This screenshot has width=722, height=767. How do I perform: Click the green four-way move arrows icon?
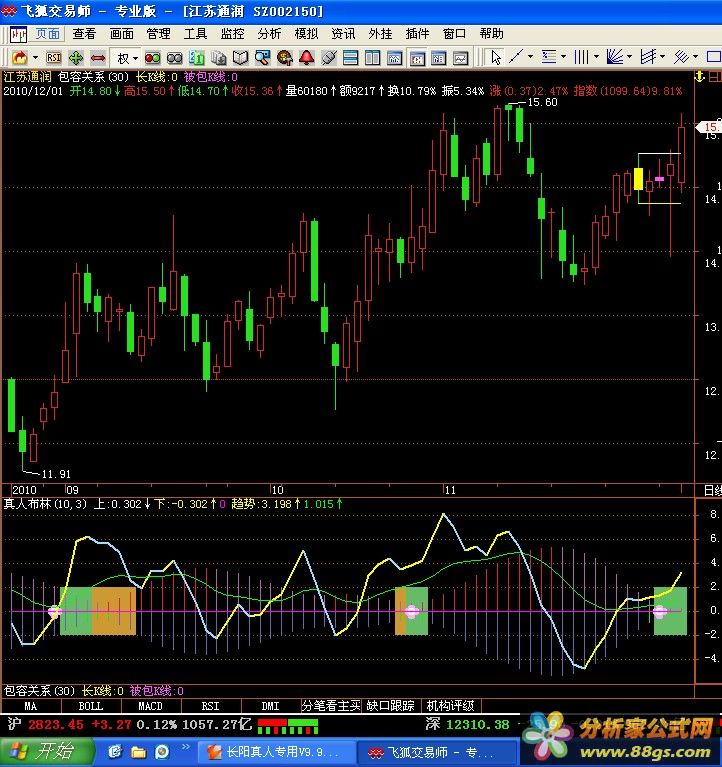click(x=76, y=58)
